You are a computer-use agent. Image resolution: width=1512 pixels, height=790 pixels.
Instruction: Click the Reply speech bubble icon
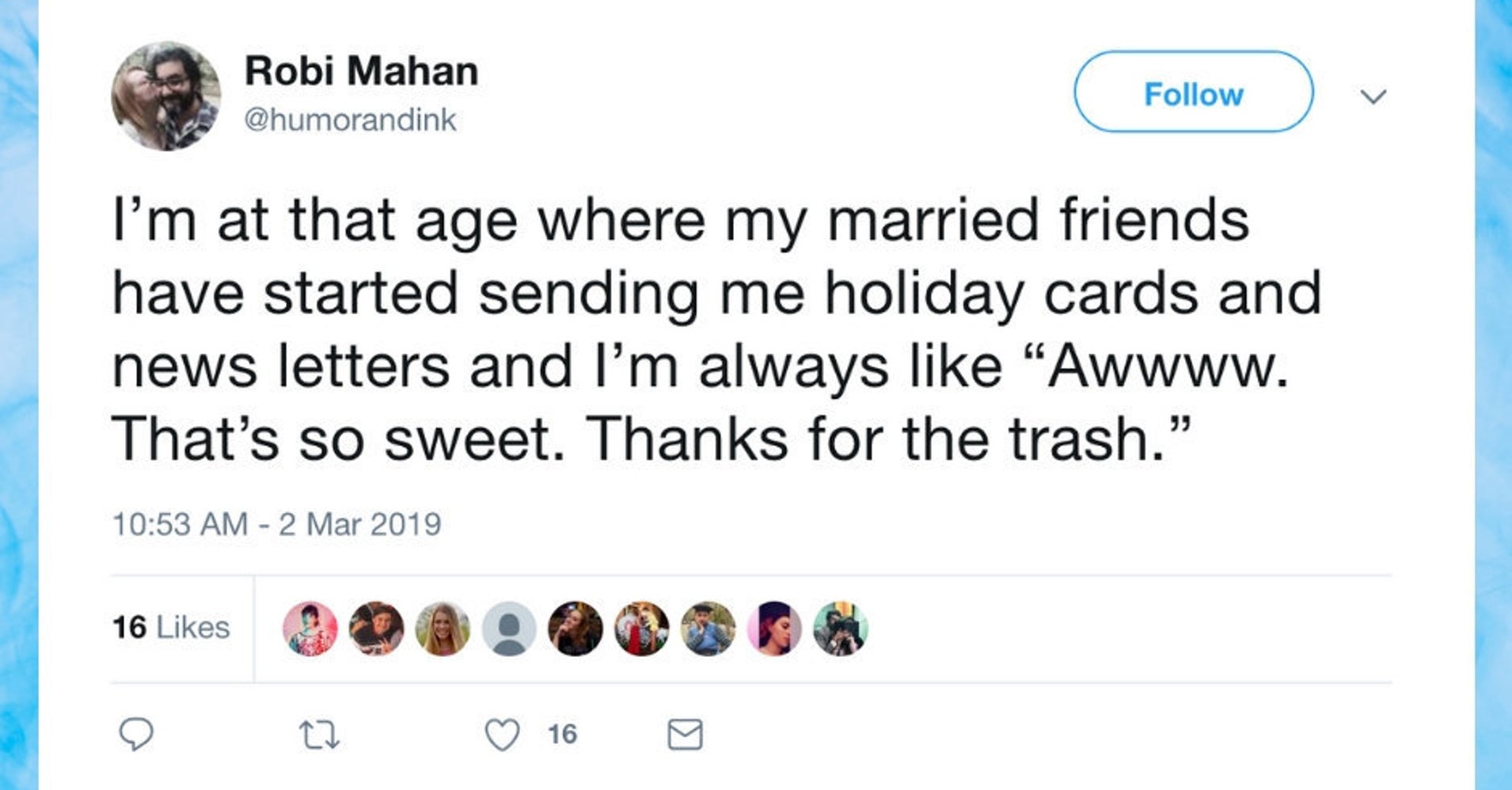[x=136, y=735]
